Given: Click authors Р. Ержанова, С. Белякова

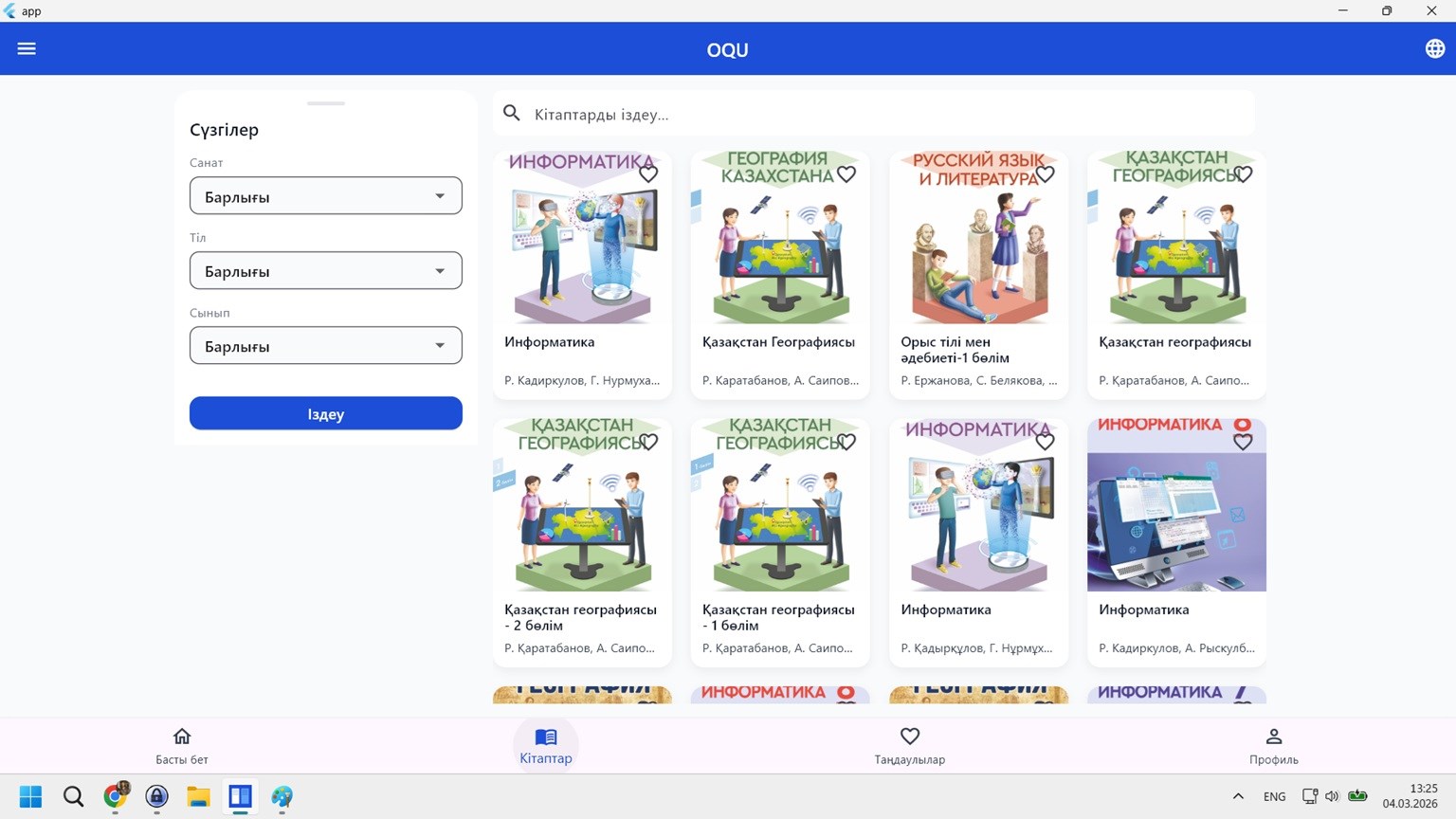Looking at the screenshot, I should tap(978, 380).
